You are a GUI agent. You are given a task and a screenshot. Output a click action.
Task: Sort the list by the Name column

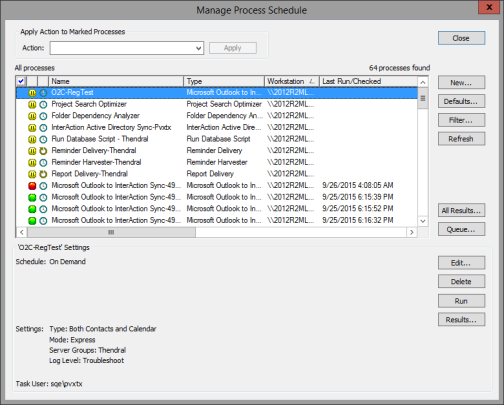(x=116, y=81)
